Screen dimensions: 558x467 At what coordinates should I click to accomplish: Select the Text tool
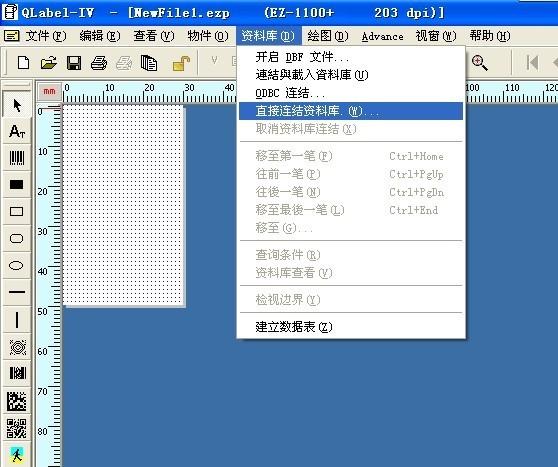[x=17, y=131]
